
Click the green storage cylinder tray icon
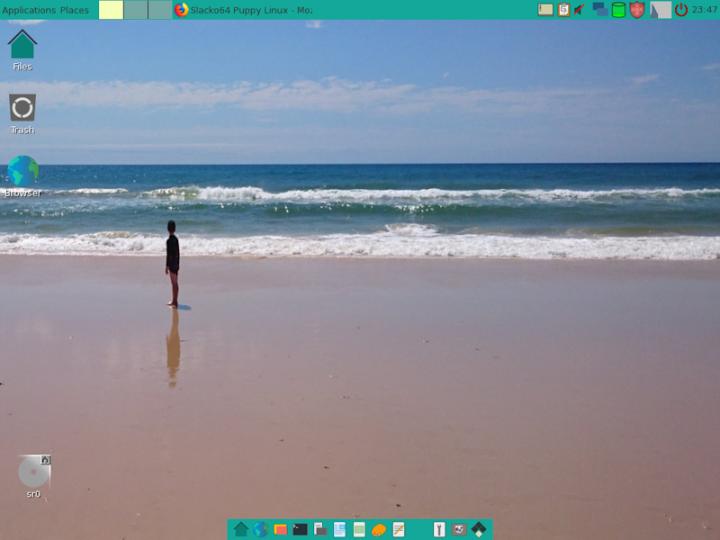tap(619, 10)
